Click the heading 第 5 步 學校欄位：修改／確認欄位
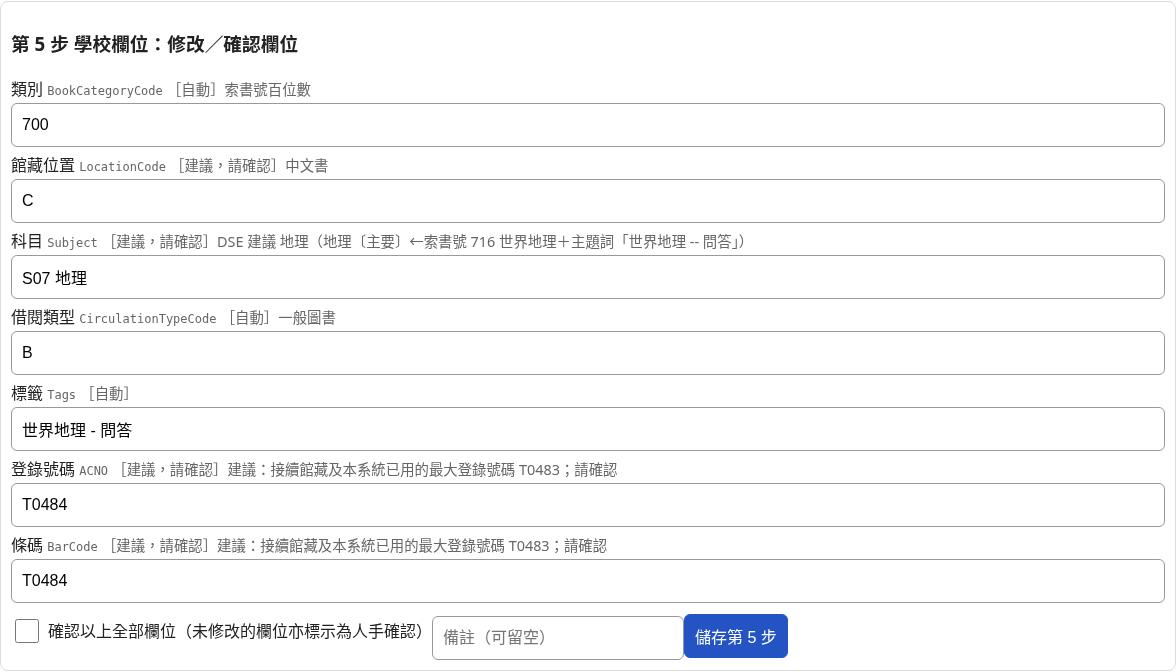The image size is (1176, 672). click(x=154, y=44)
